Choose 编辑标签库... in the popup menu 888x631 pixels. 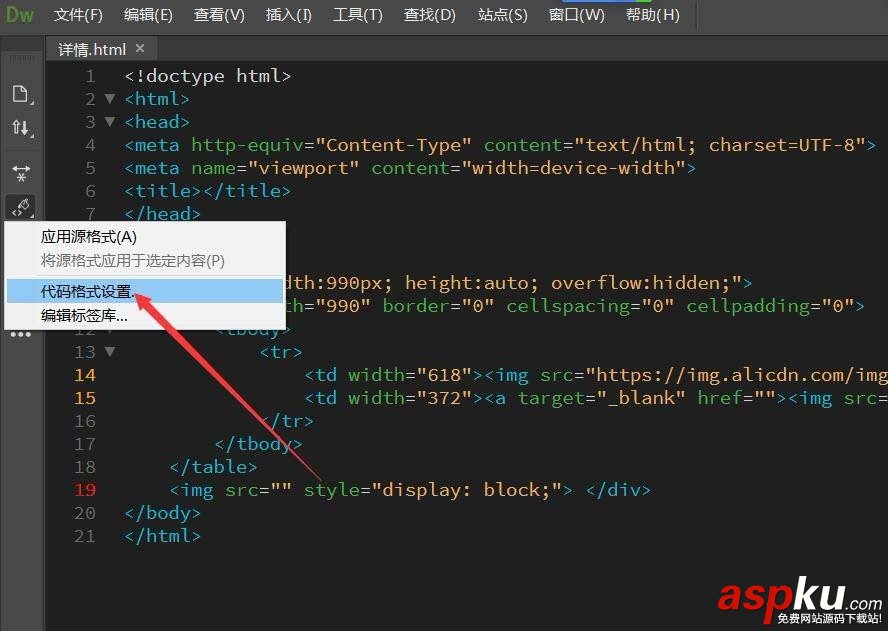click(144, 315)
